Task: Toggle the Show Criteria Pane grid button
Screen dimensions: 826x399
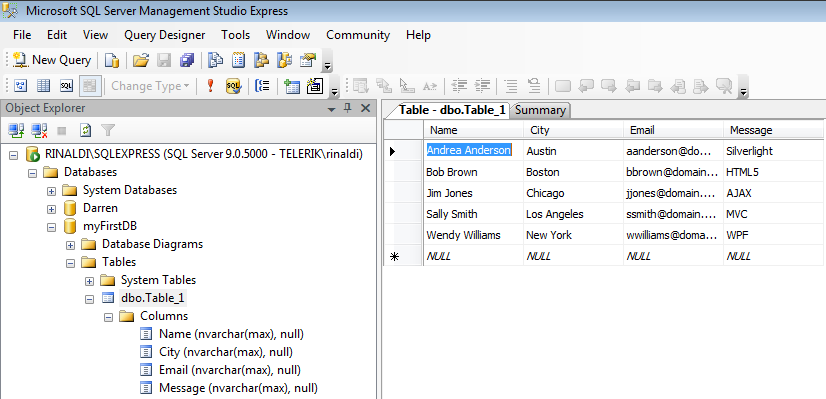Action: [43, 86]
